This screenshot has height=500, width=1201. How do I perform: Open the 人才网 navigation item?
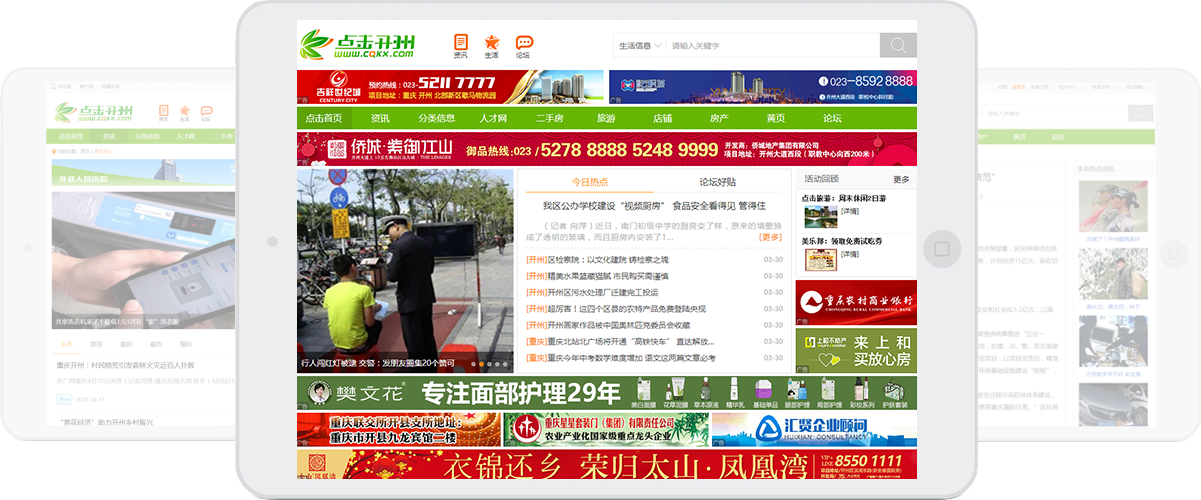[x=493, y=118]
